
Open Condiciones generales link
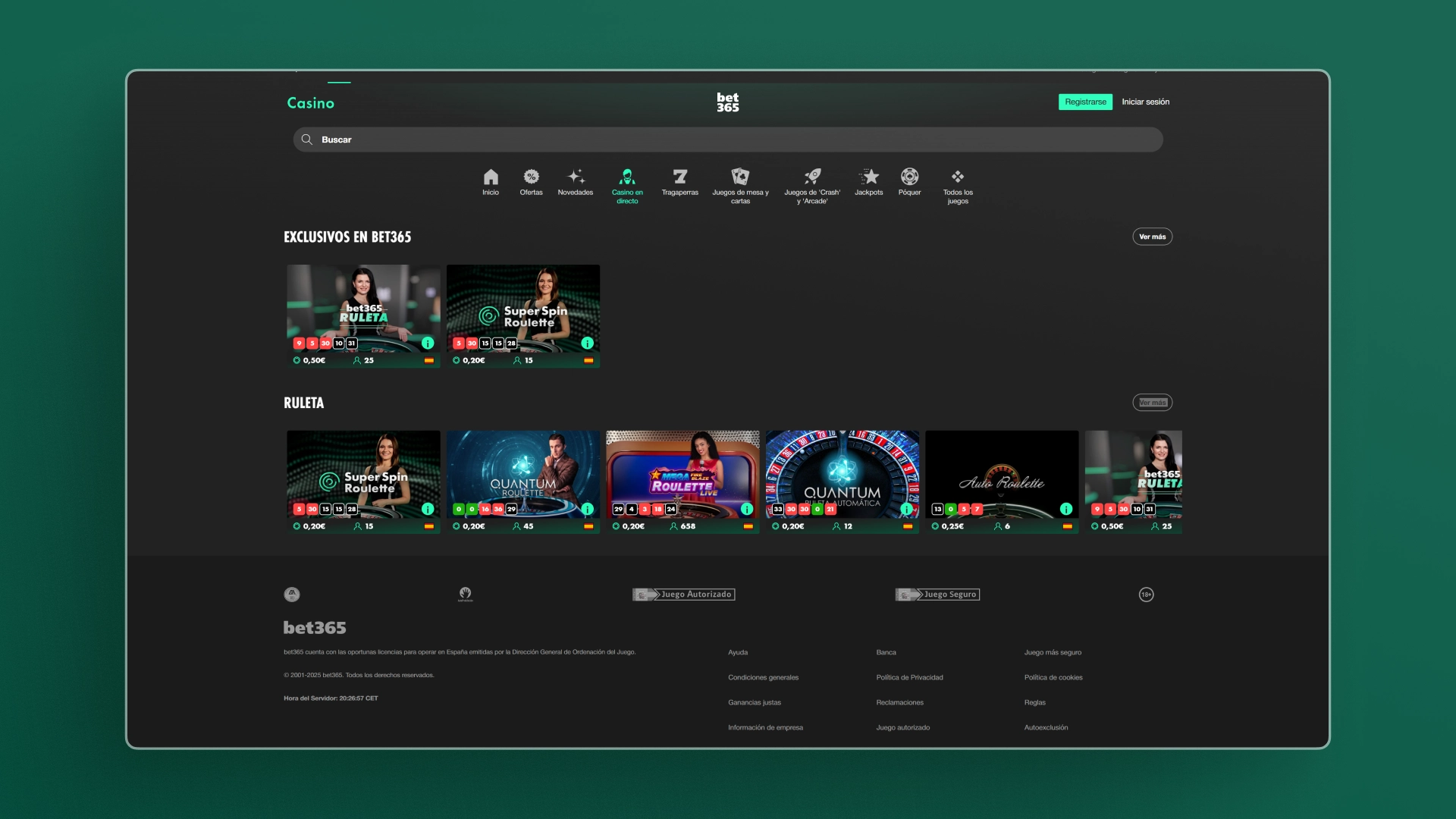(x=763, y=677)
